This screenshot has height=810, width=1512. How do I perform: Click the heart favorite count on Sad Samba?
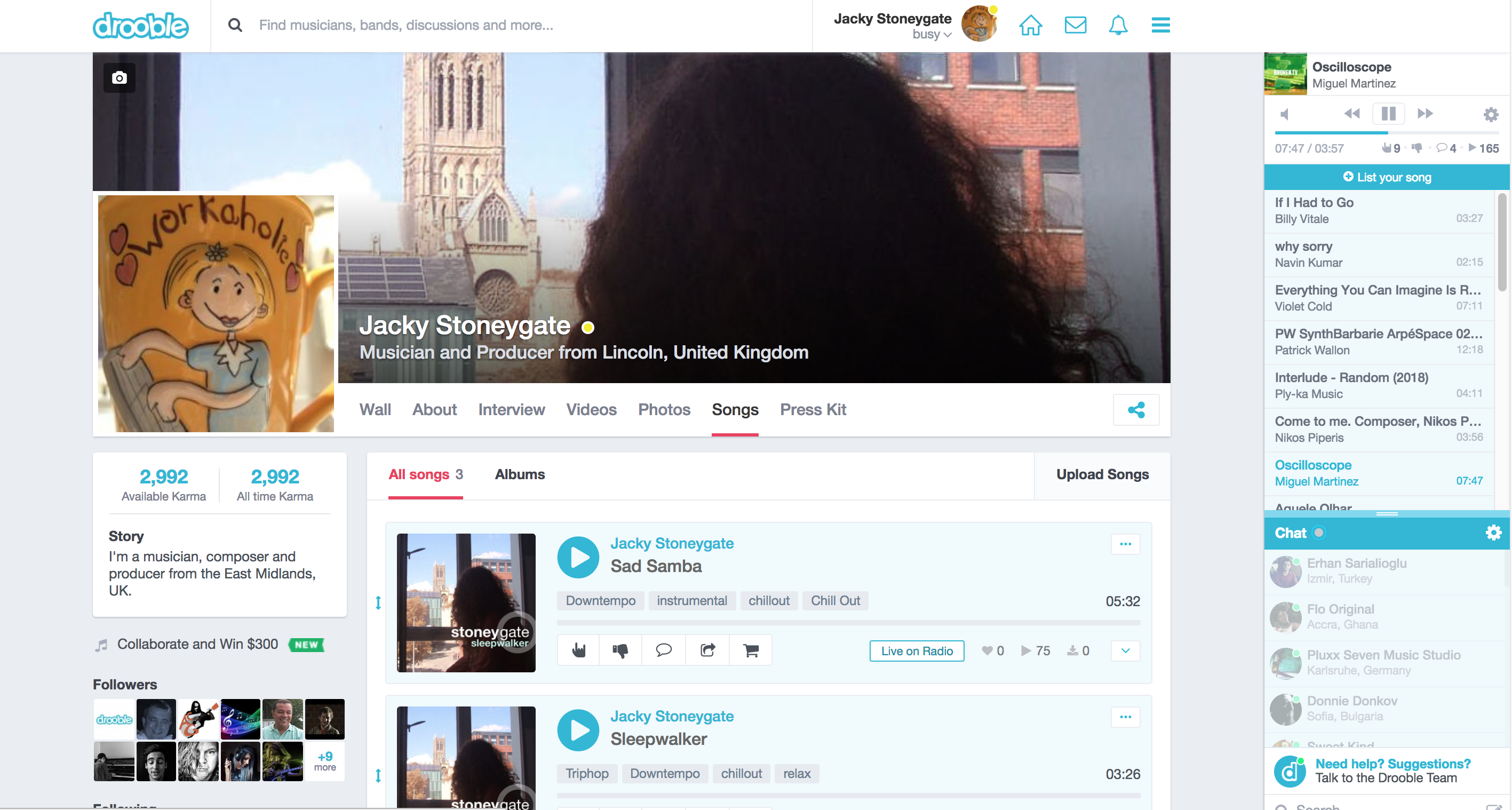point(992,651)
